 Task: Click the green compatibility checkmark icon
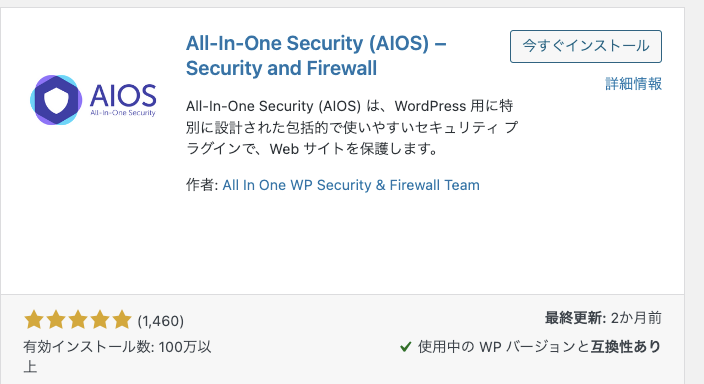click(405, 347)
